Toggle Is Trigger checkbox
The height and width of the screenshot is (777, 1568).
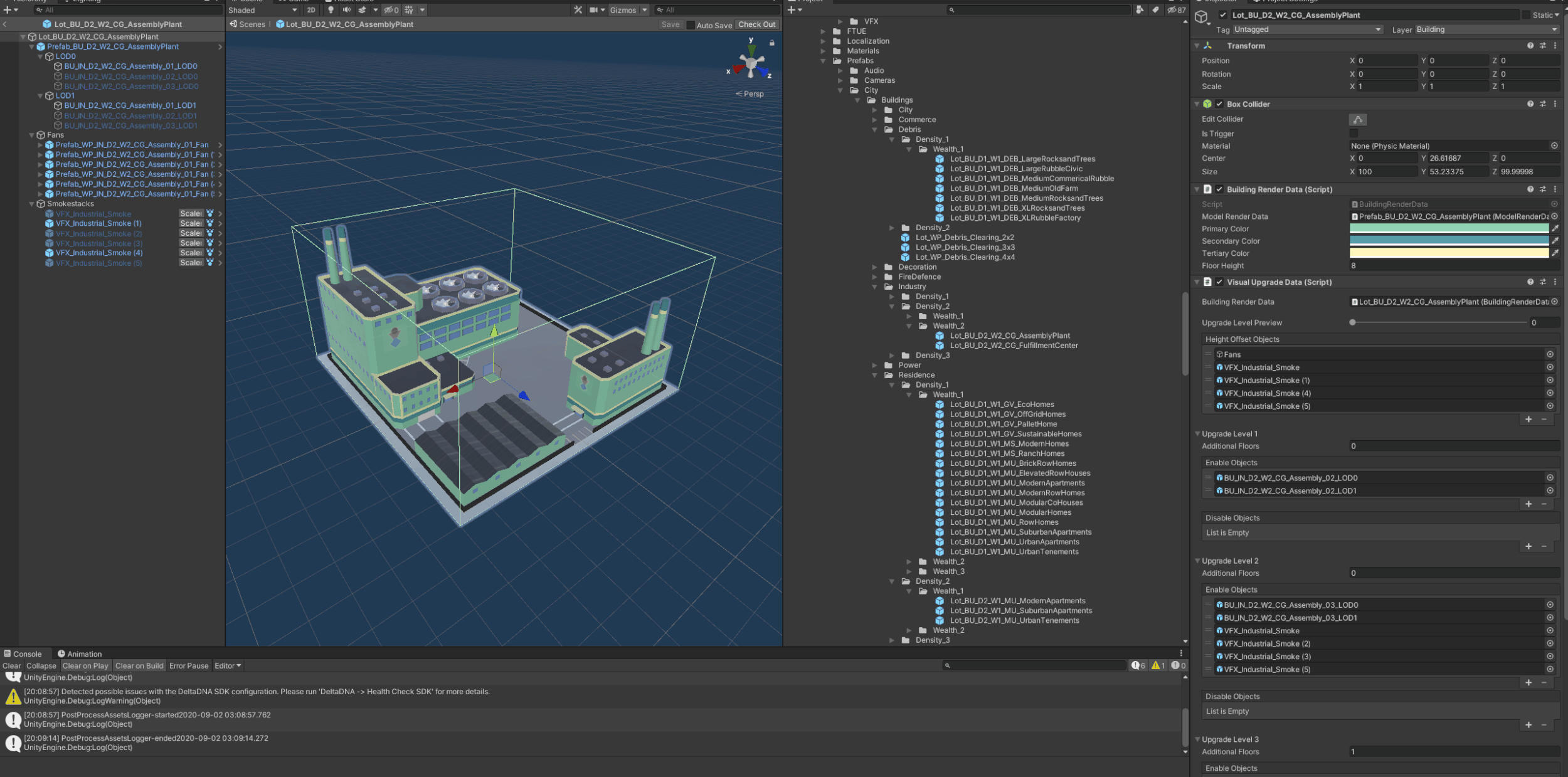coord(1353,134)
